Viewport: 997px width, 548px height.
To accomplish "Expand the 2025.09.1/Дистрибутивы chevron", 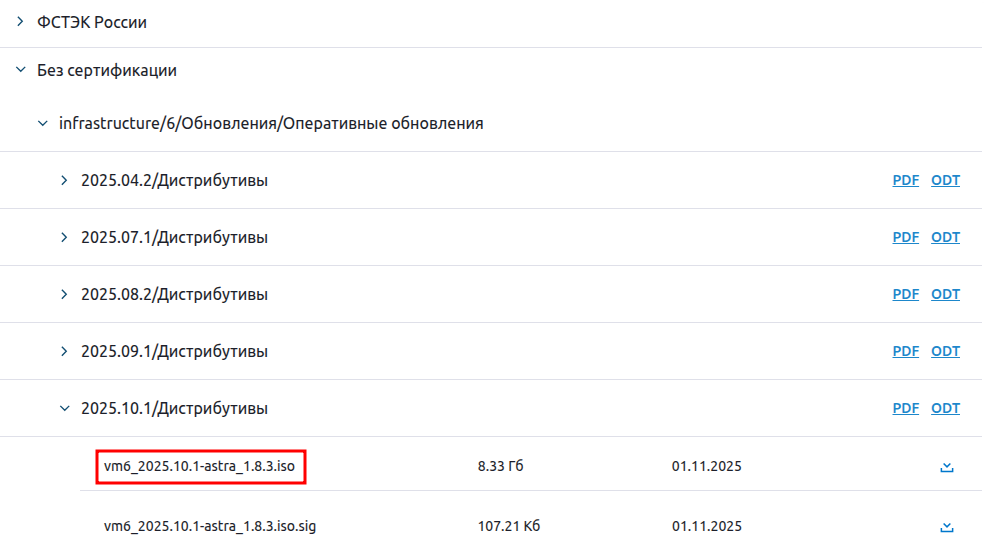I will click(64, 352).
